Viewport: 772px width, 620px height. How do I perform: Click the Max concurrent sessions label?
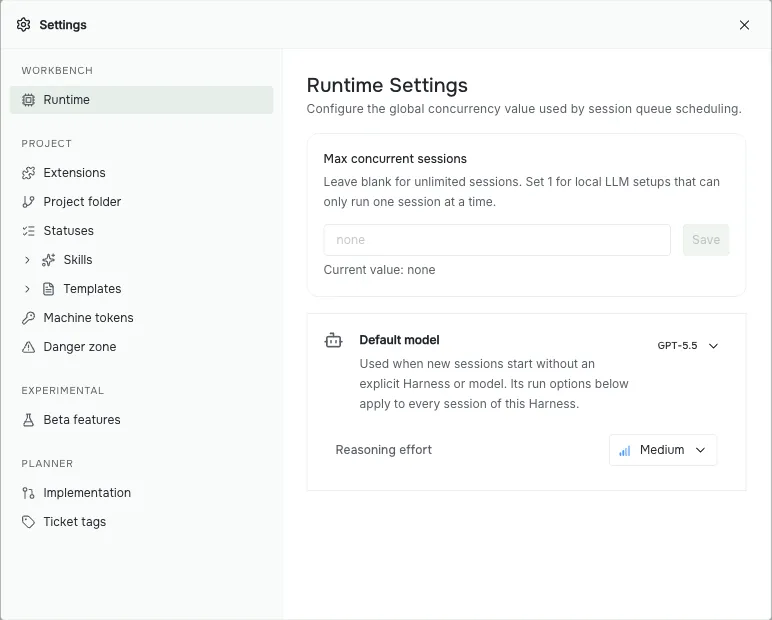395,159
